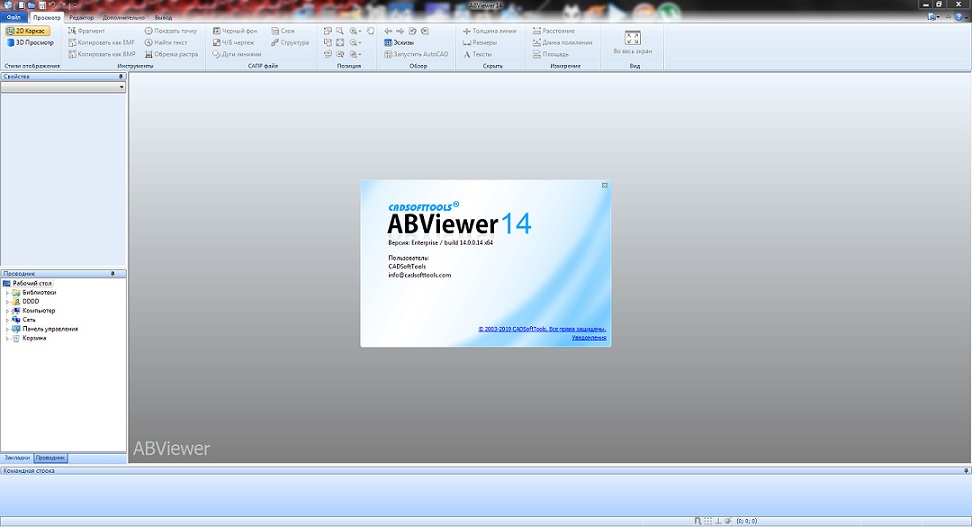
Task: Pin the Командная строка panel
Action: (x=966, y=471)
